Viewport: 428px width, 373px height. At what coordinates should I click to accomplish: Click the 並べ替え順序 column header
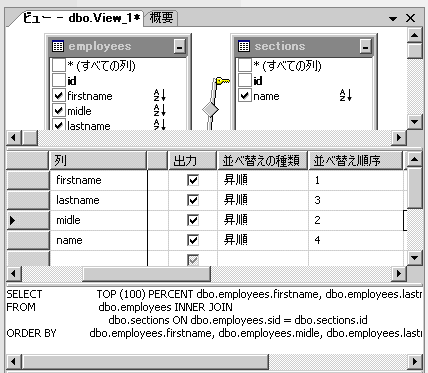[356, 161]
